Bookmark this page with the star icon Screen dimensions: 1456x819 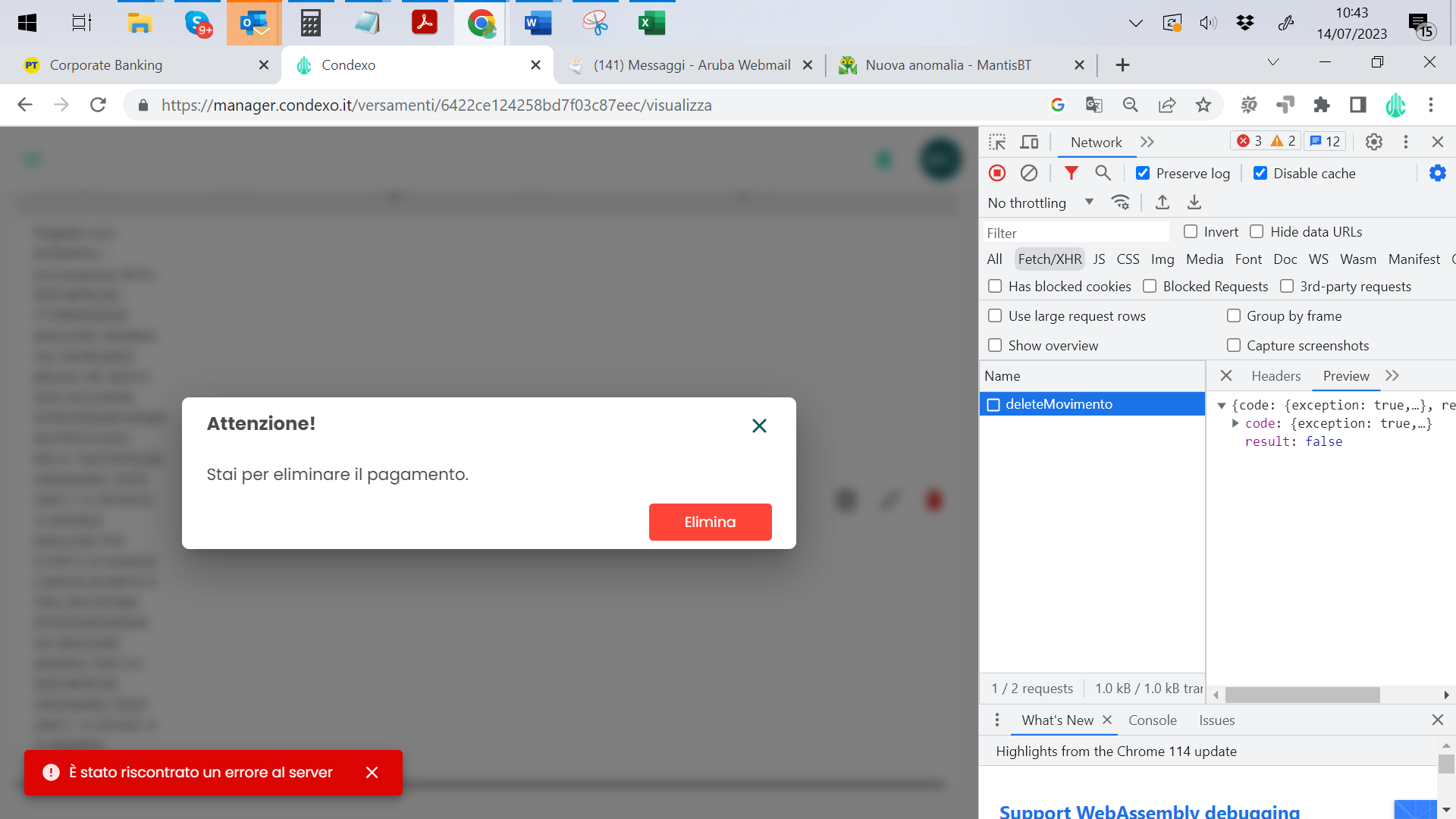[x=1203, y=105]
